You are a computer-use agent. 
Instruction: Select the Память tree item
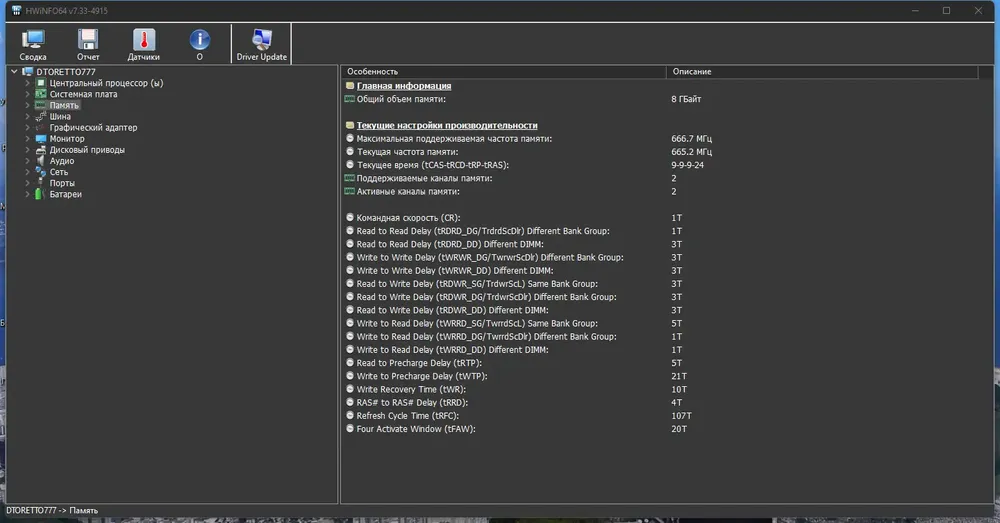(x=64, y=105)
